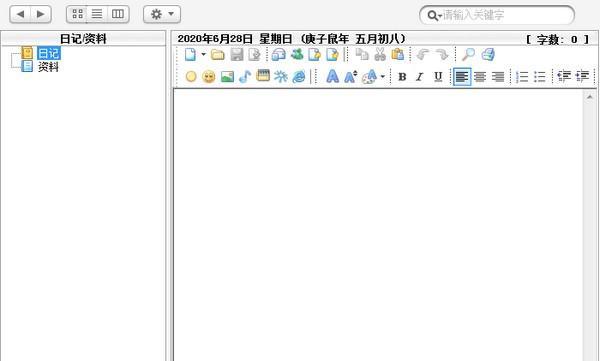Toggle bold formatting (B)

point(402,77)
